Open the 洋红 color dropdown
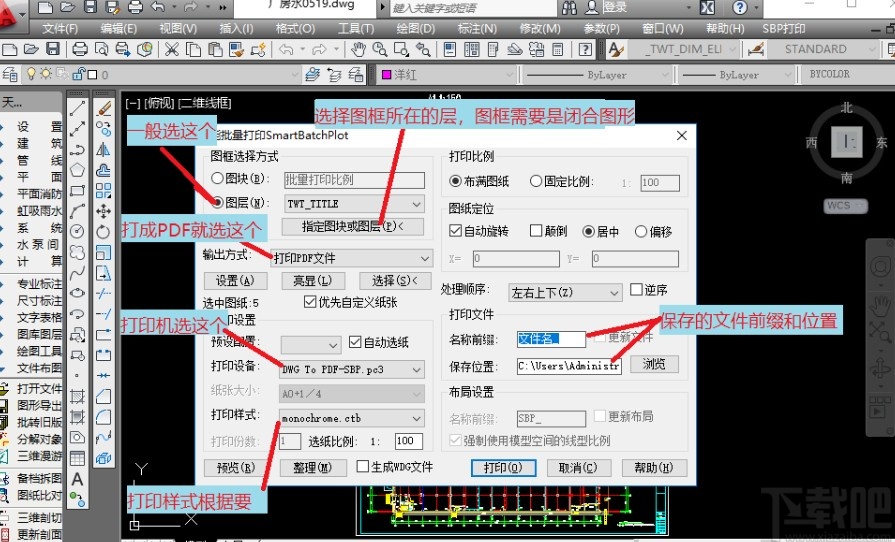895x542 pixels. coord(447,74)
